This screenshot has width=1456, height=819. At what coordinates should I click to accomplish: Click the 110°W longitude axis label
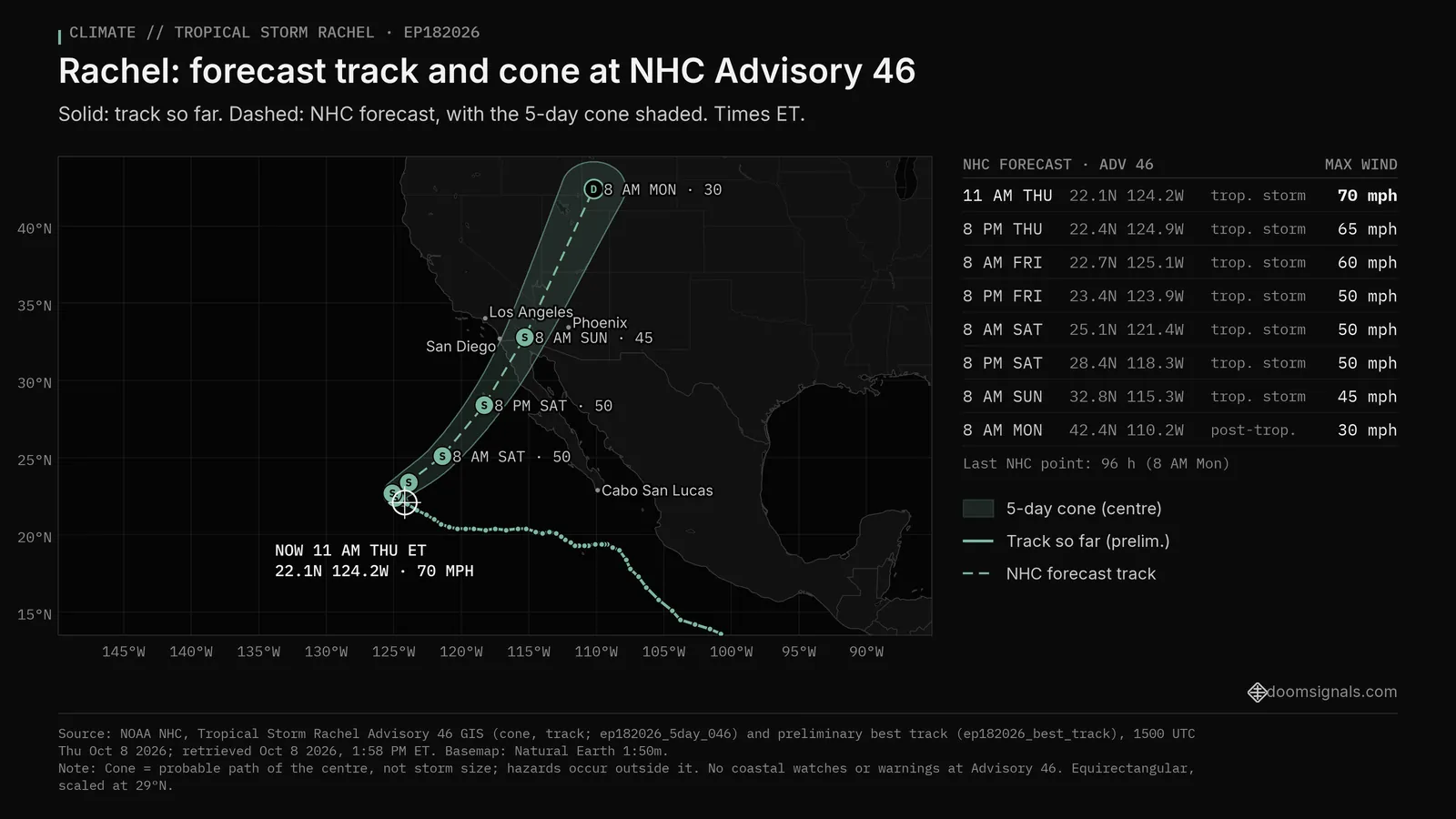[x=596, y=652]
